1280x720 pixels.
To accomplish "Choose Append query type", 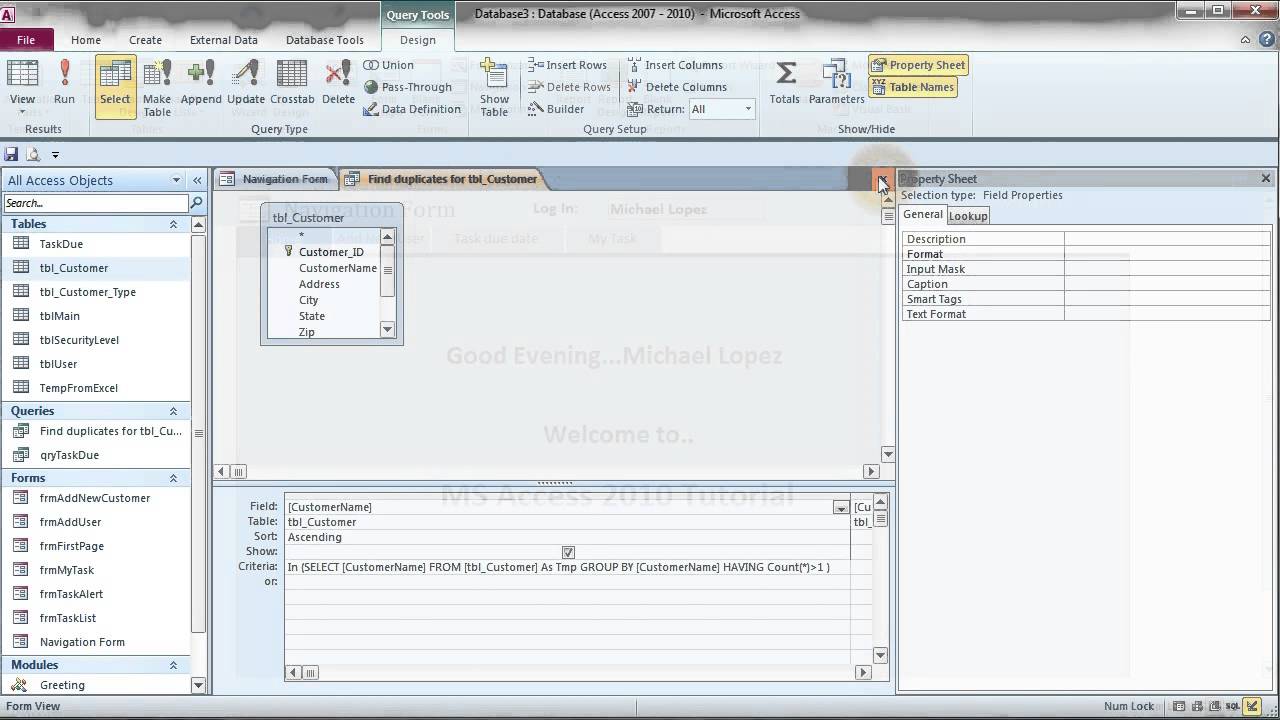I will pos(201,84).
